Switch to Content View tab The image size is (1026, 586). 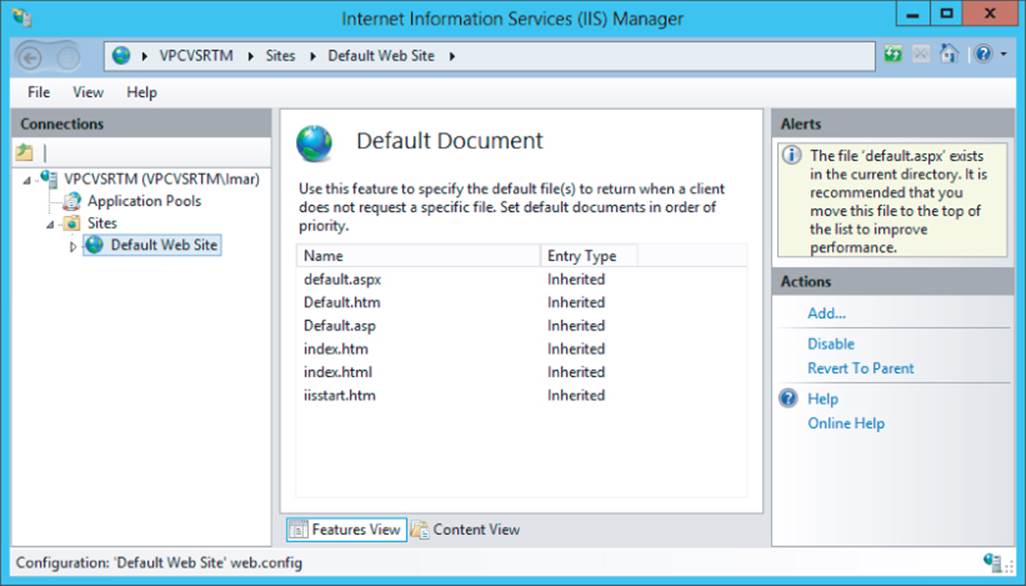466,530
